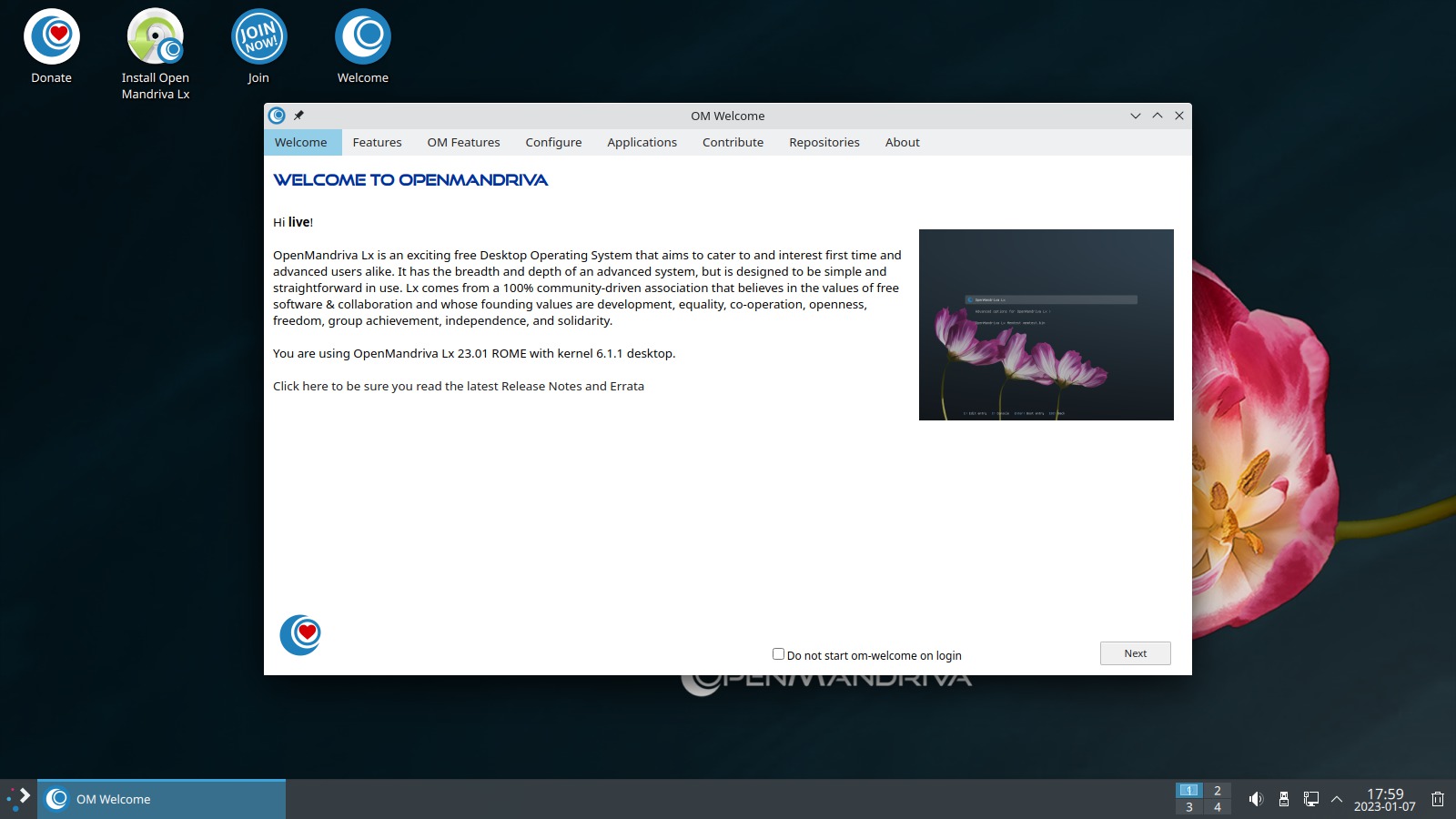Switch to the Contribute tab
The width and height of the screenshot is (1456, 819).
click(733, 142)
